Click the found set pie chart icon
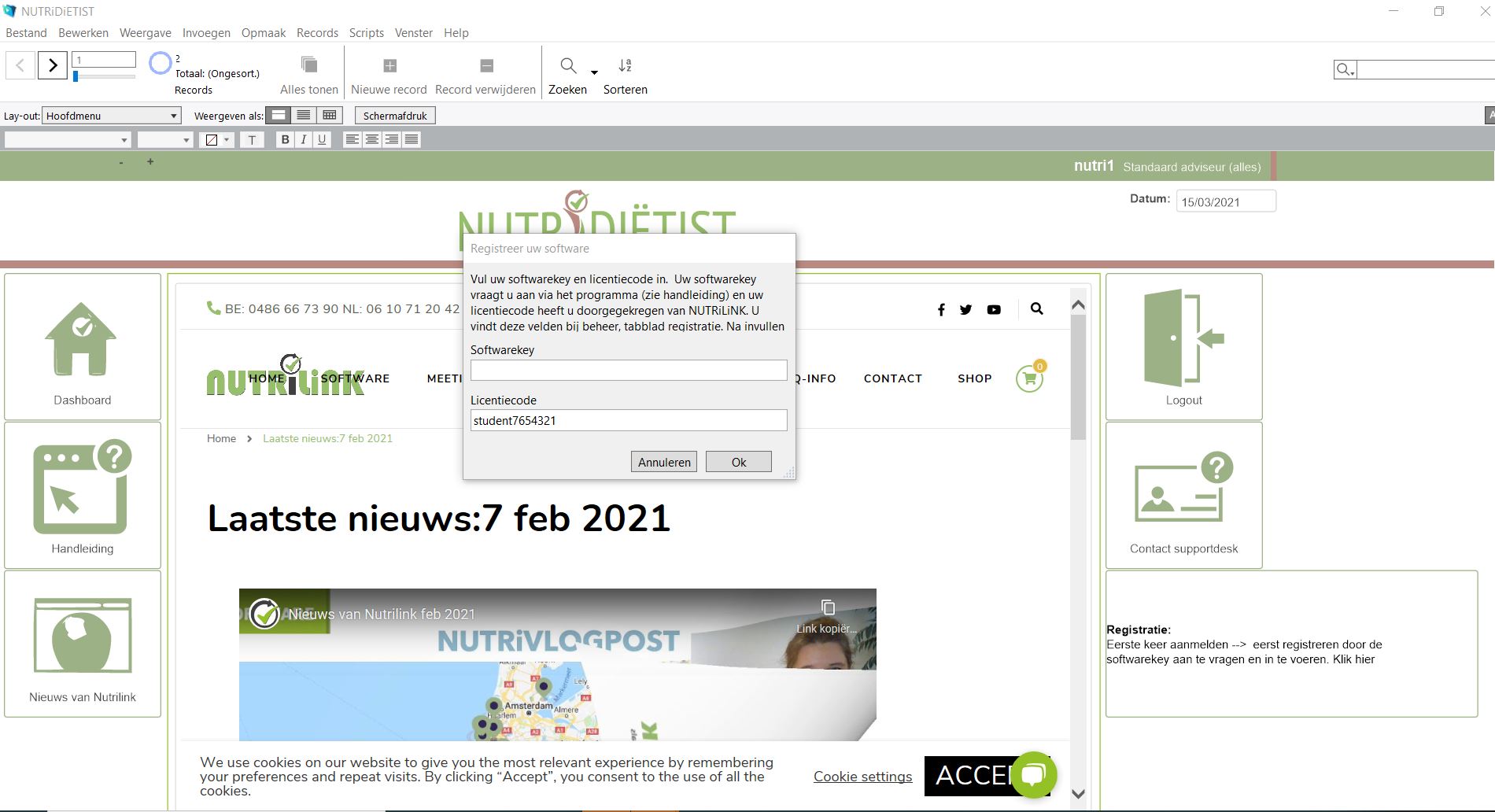This screenshot has width=1495, height=812. pos(160,63)
